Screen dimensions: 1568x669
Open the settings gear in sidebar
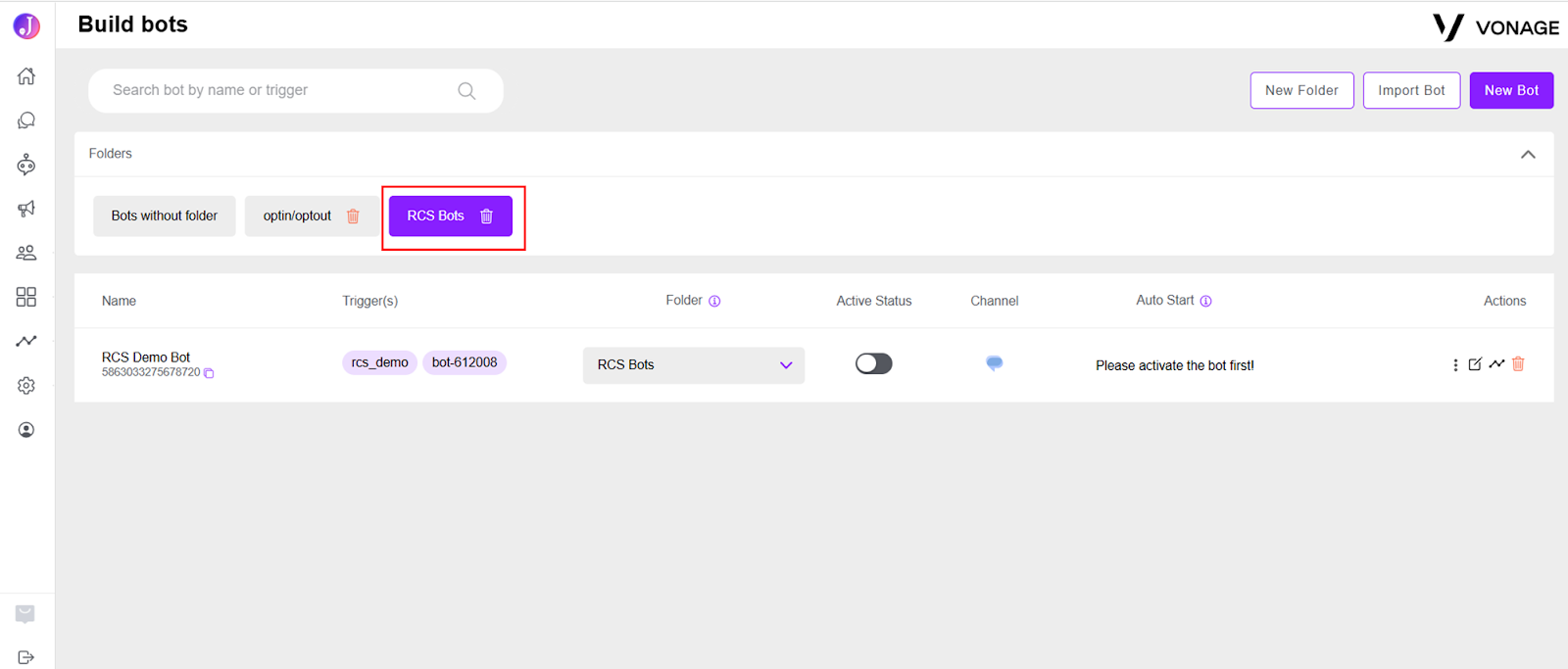(x=26, y=386)
